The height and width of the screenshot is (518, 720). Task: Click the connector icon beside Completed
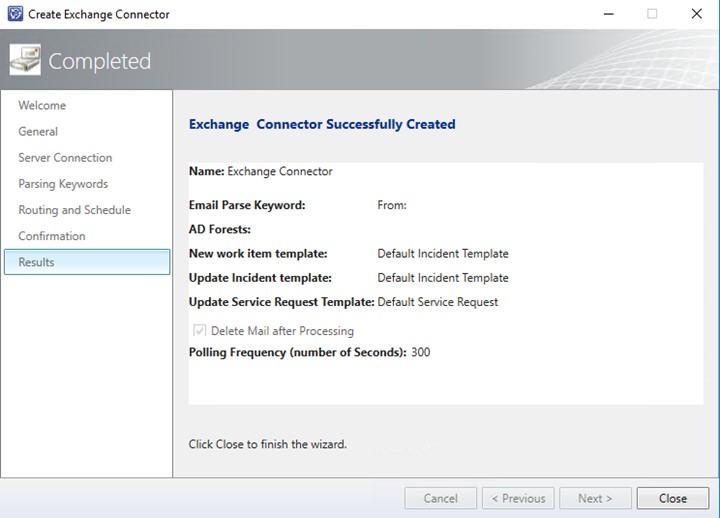(25, 60)
